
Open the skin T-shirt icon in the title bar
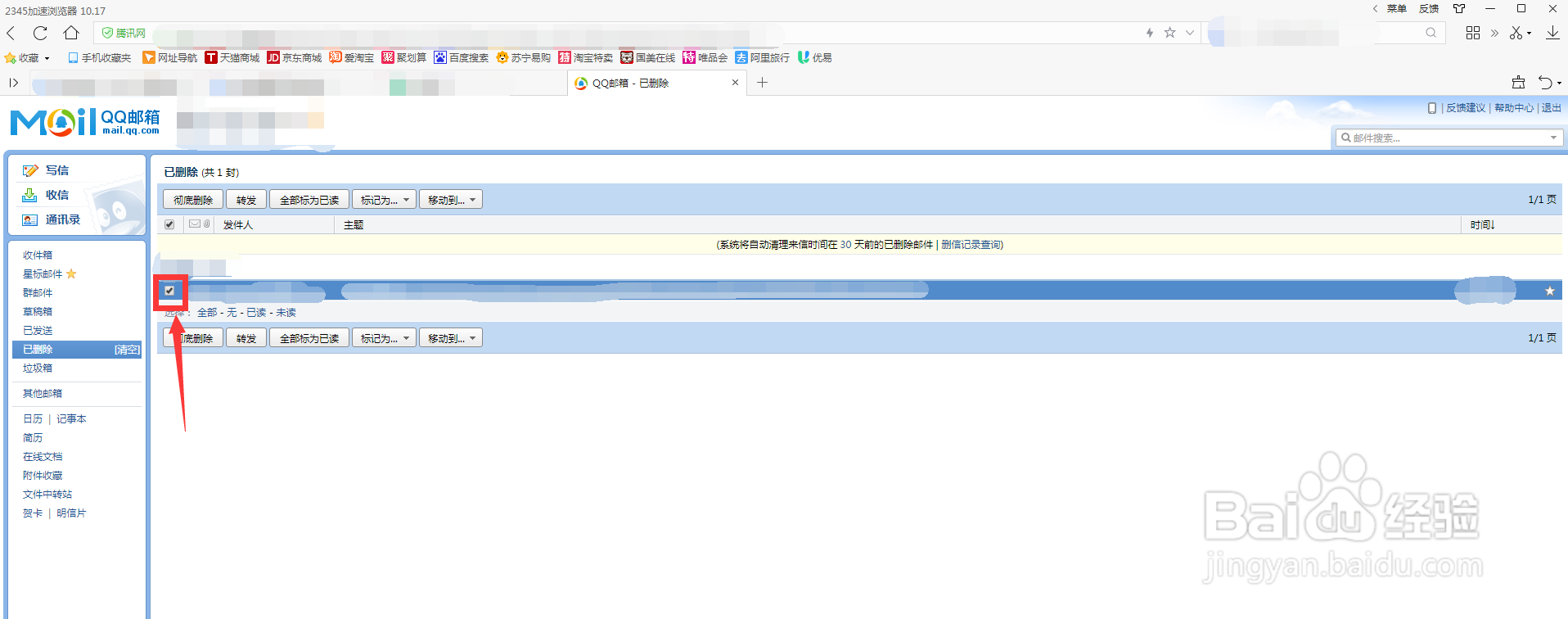(1459, 8)
